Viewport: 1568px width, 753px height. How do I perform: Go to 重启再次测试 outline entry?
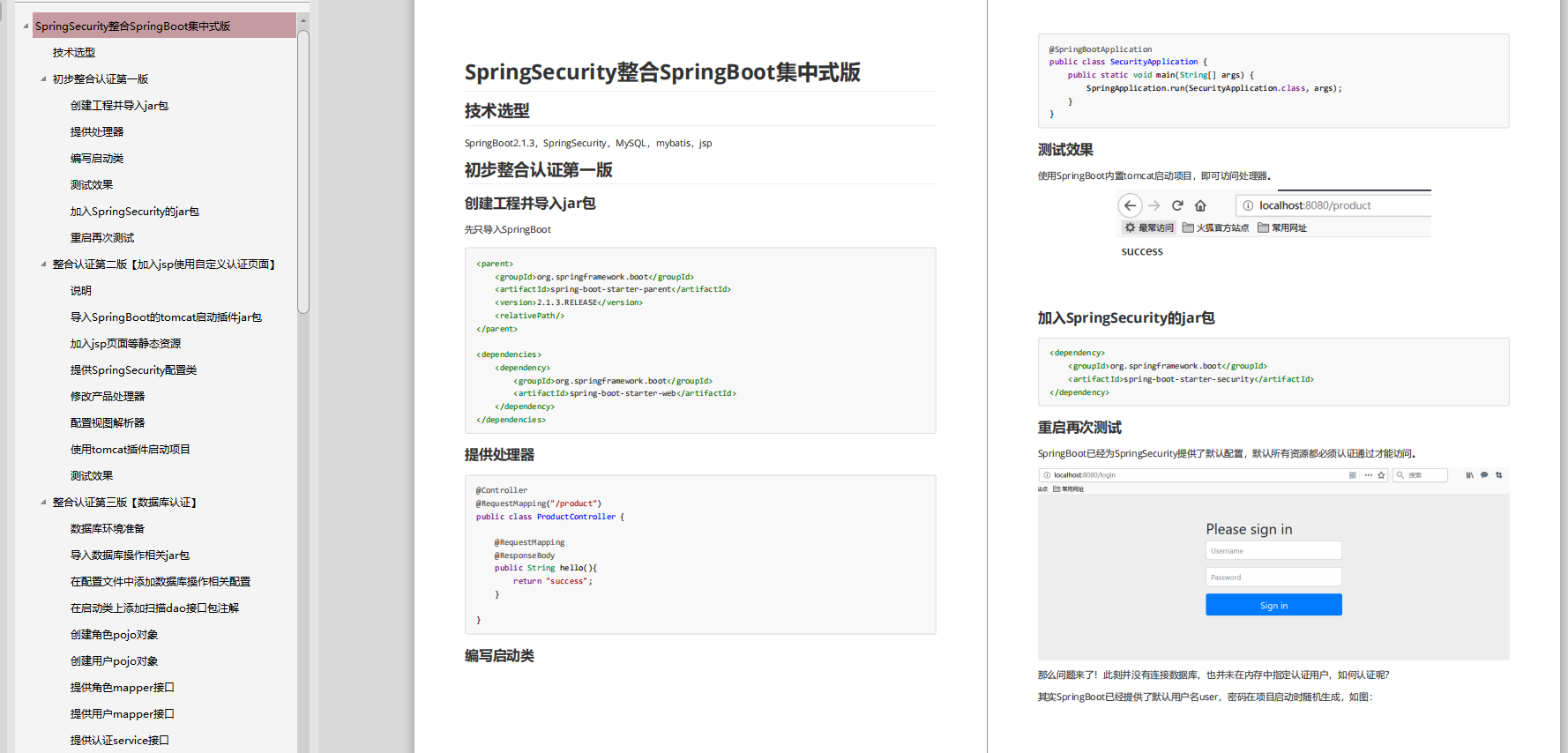[102, 238]
